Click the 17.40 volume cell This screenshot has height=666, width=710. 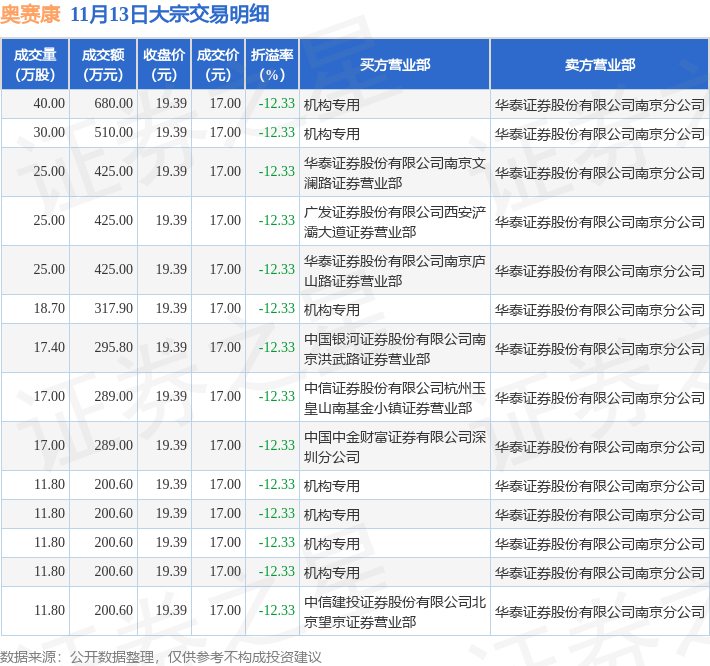pos(49,347)
